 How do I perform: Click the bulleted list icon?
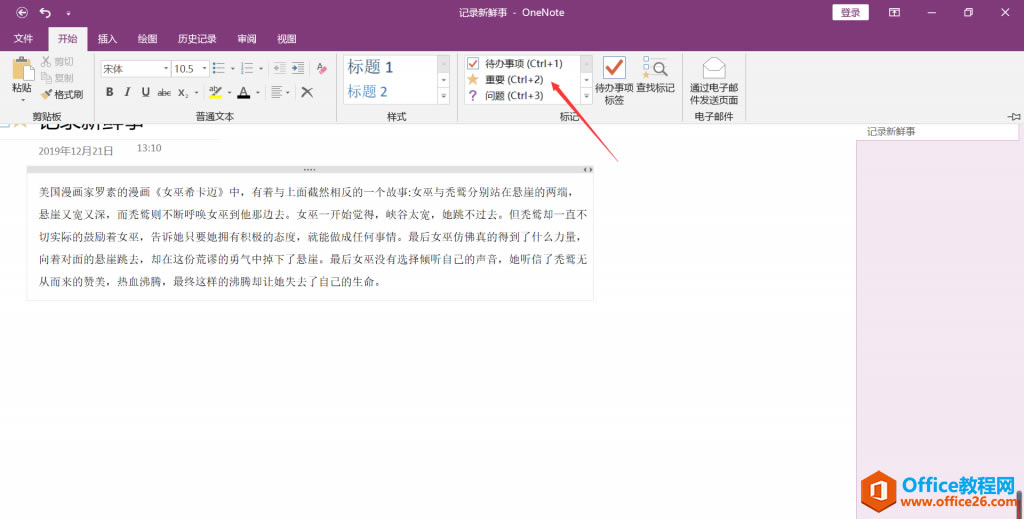pos(219,69)
